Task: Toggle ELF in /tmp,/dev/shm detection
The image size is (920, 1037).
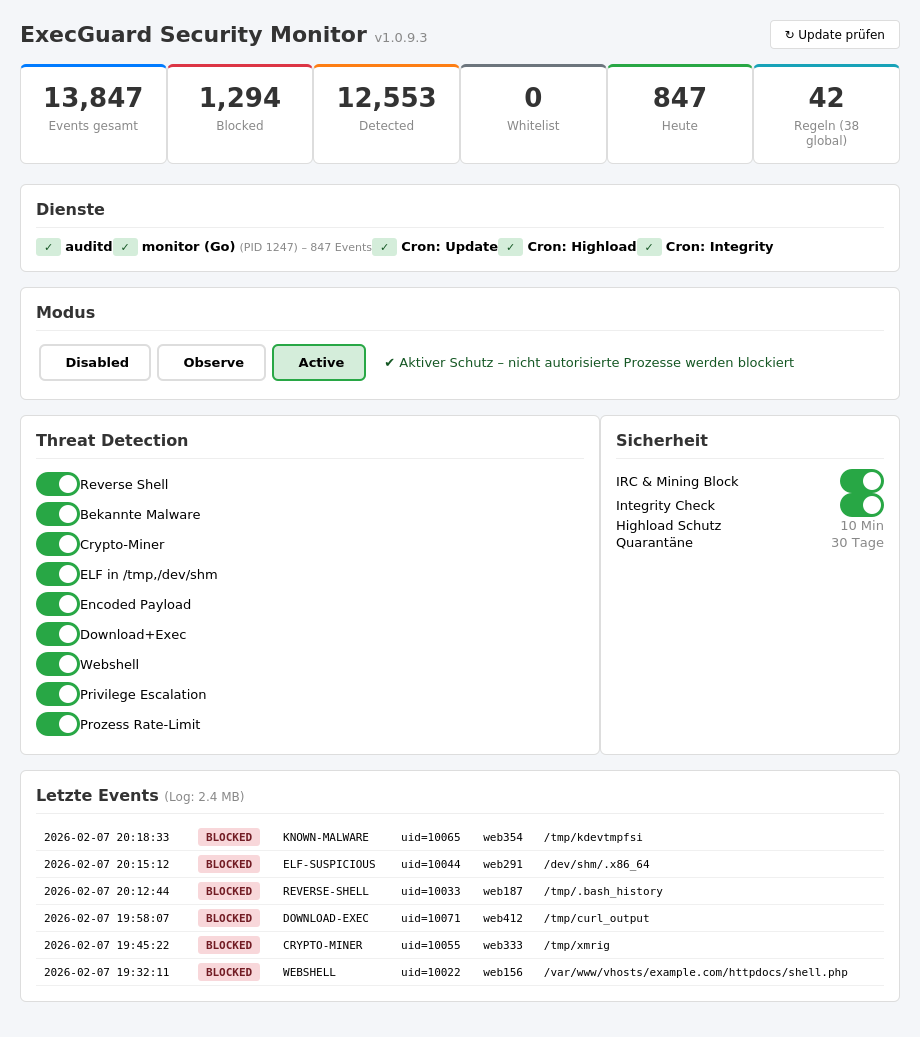Action: [58, 574]
